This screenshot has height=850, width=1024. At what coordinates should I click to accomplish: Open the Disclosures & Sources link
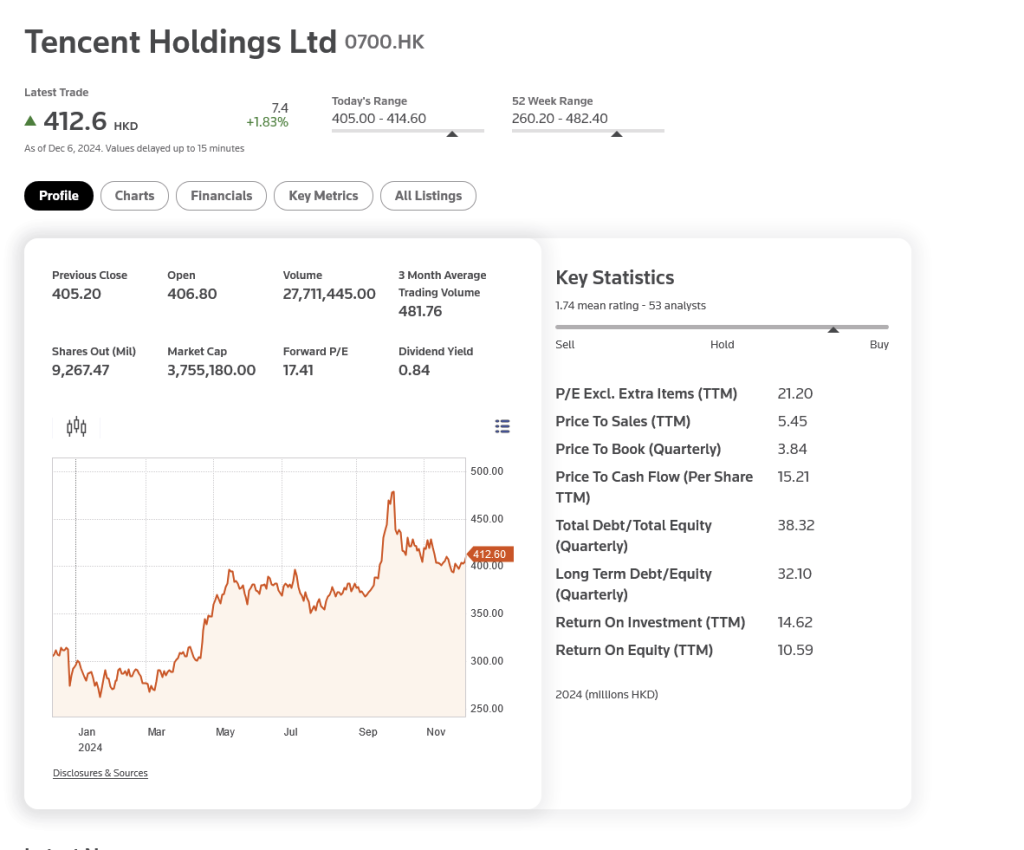tap(100, 773)
